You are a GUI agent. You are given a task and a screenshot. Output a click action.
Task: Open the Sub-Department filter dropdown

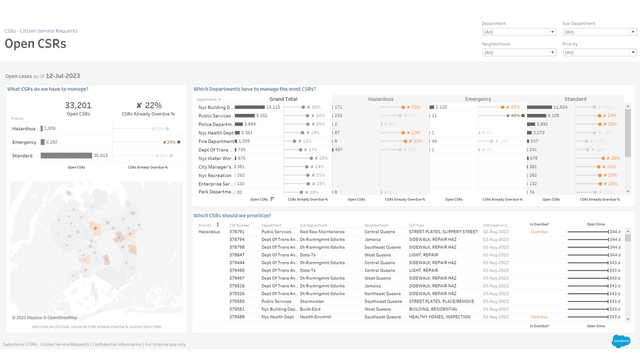(x=600, y=32)
